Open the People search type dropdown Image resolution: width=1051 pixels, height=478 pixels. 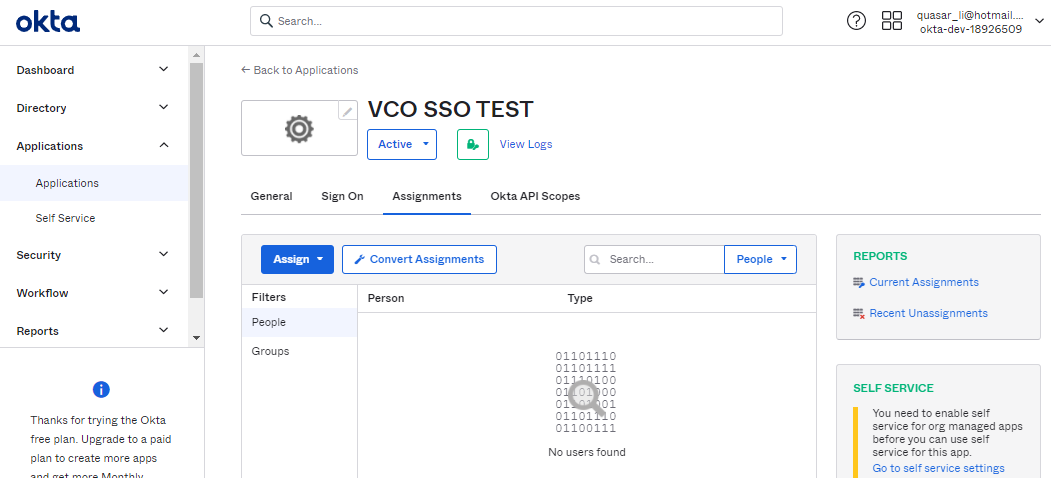tap(760, 259)
